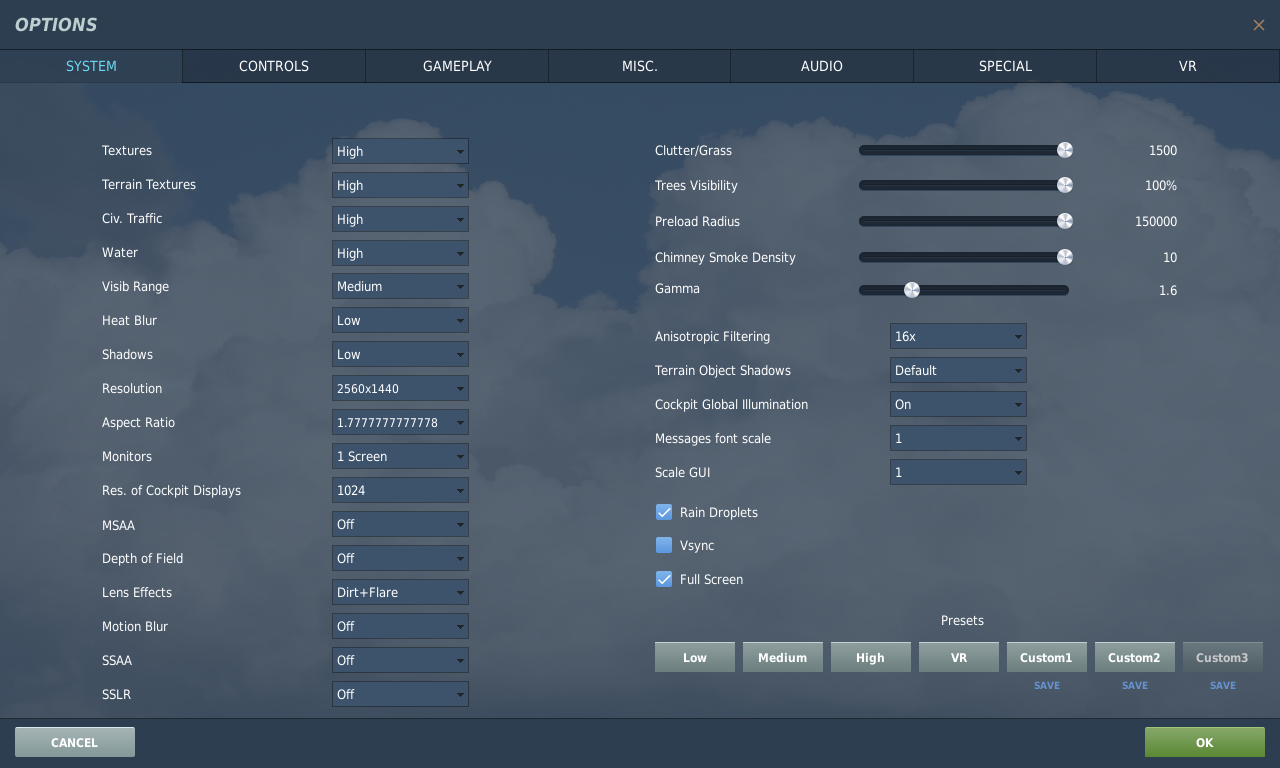Image resolution: width=1280 pixels, height=768 pixels.
Task: Select the VR preset button
Action: pos(959,657)
